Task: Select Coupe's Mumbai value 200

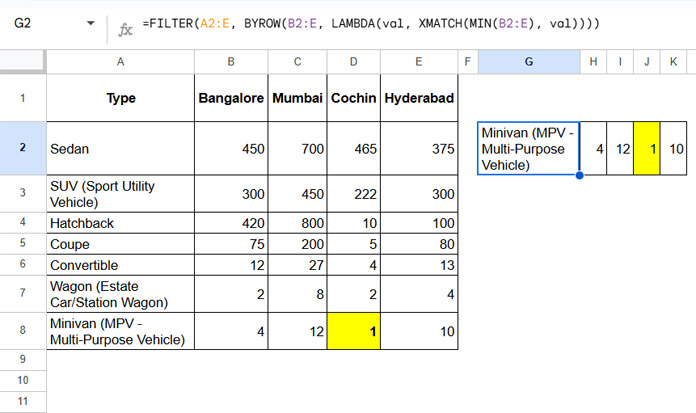Action: [x=297, y=243]
